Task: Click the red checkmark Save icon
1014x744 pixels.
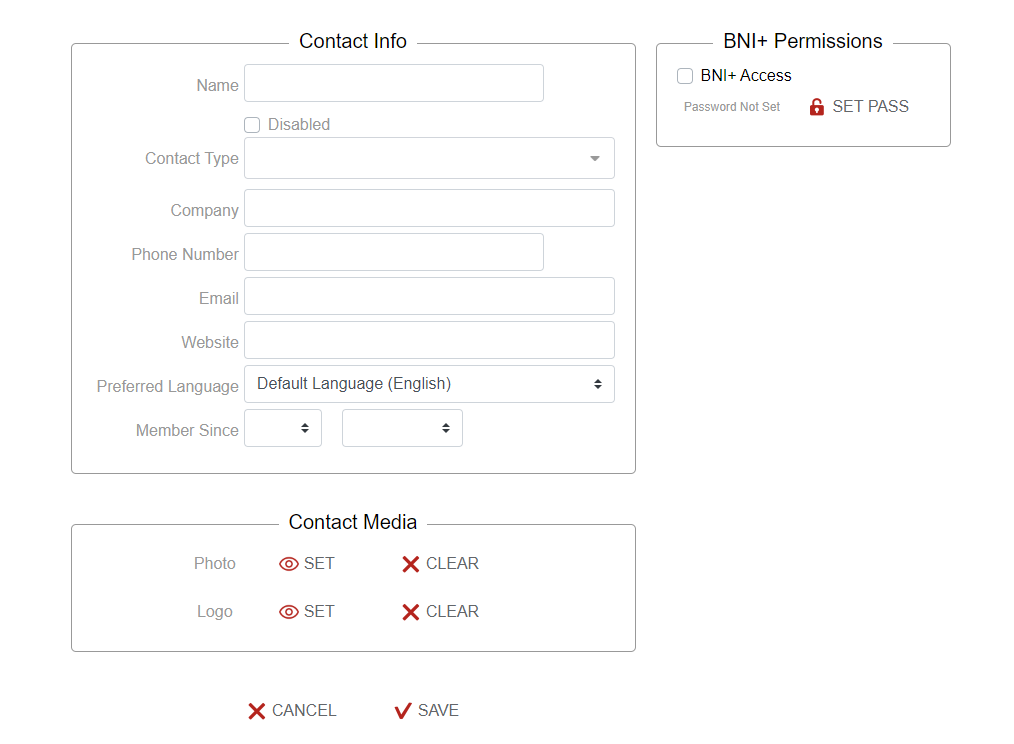Action: pos(403,711)
